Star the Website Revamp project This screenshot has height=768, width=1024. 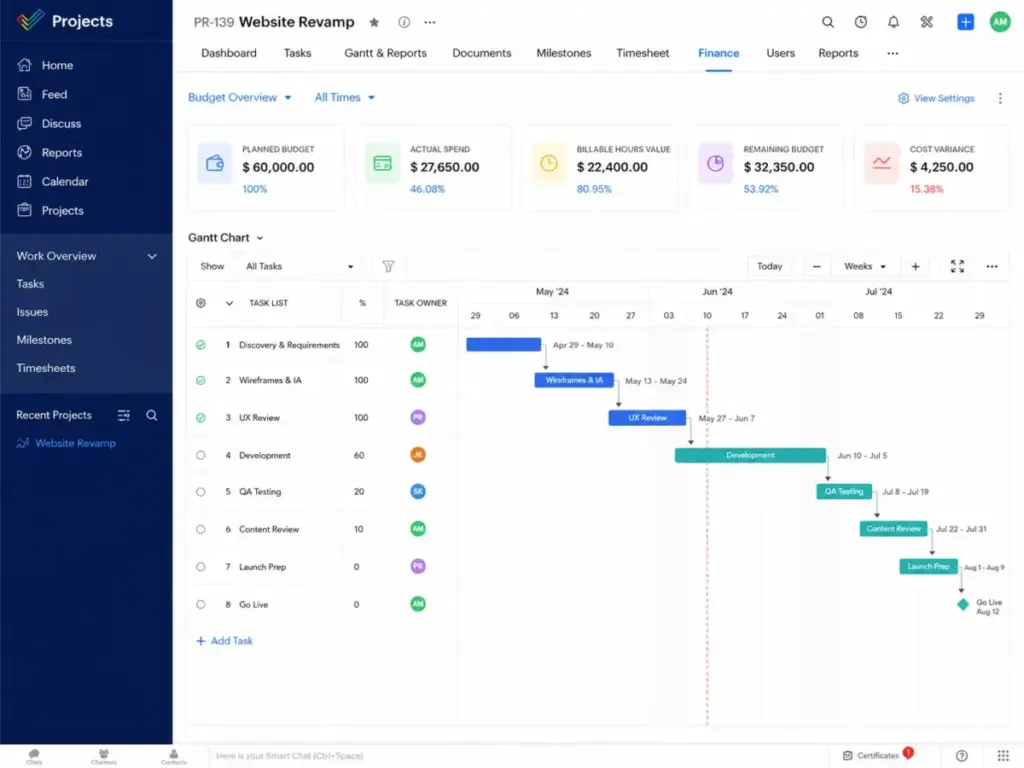coord(374,22)
